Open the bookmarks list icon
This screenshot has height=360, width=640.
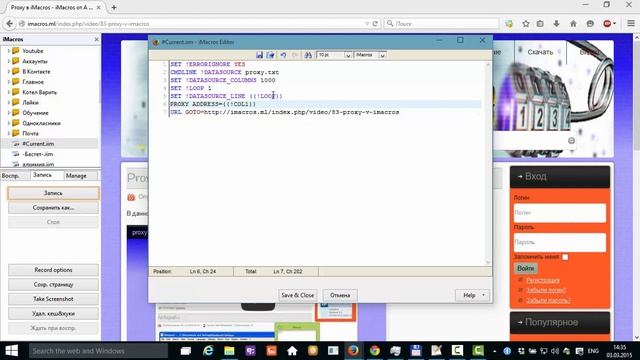[540, 24]
